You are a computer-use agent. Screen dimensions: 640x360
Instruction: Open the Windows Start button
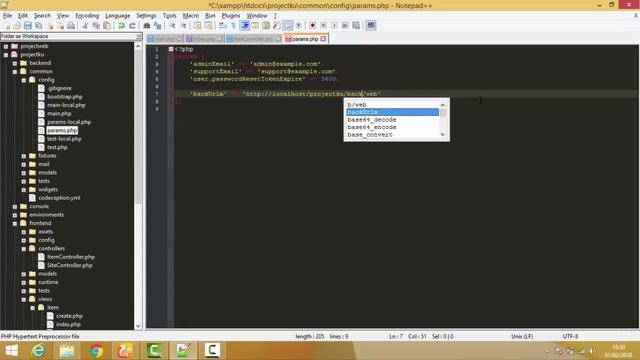click(x=11, y=351)
